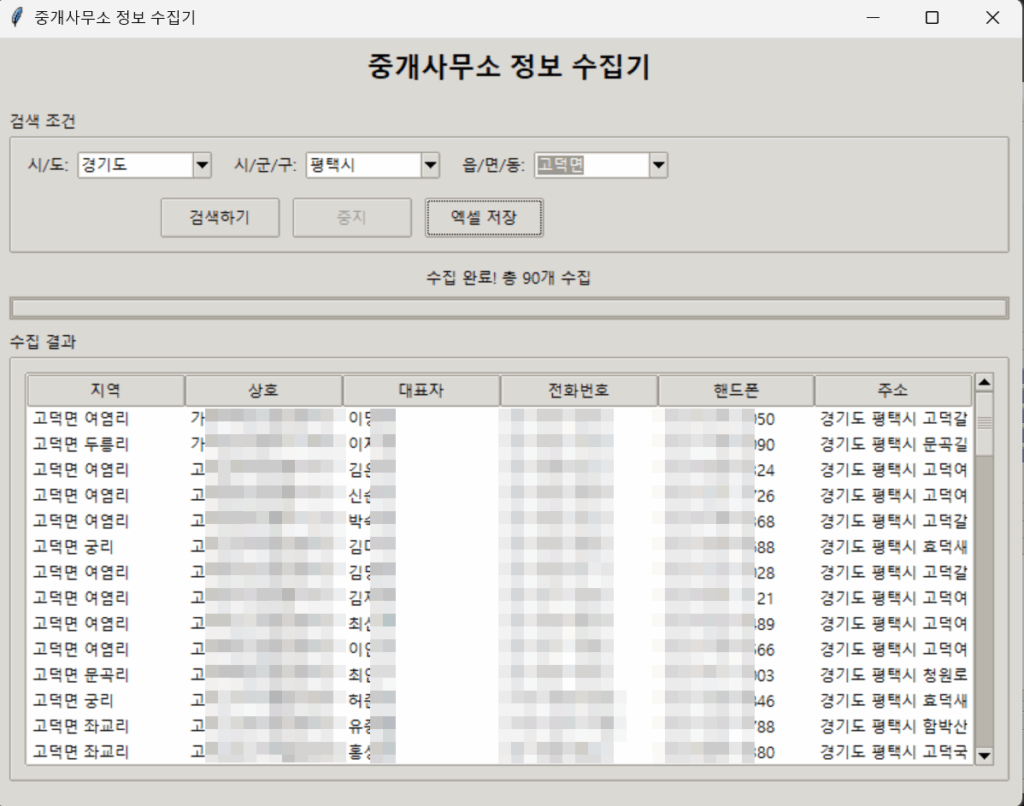Click the scrollbar up arrow in results
The image size is (1024, 806).
coord(984,382)
